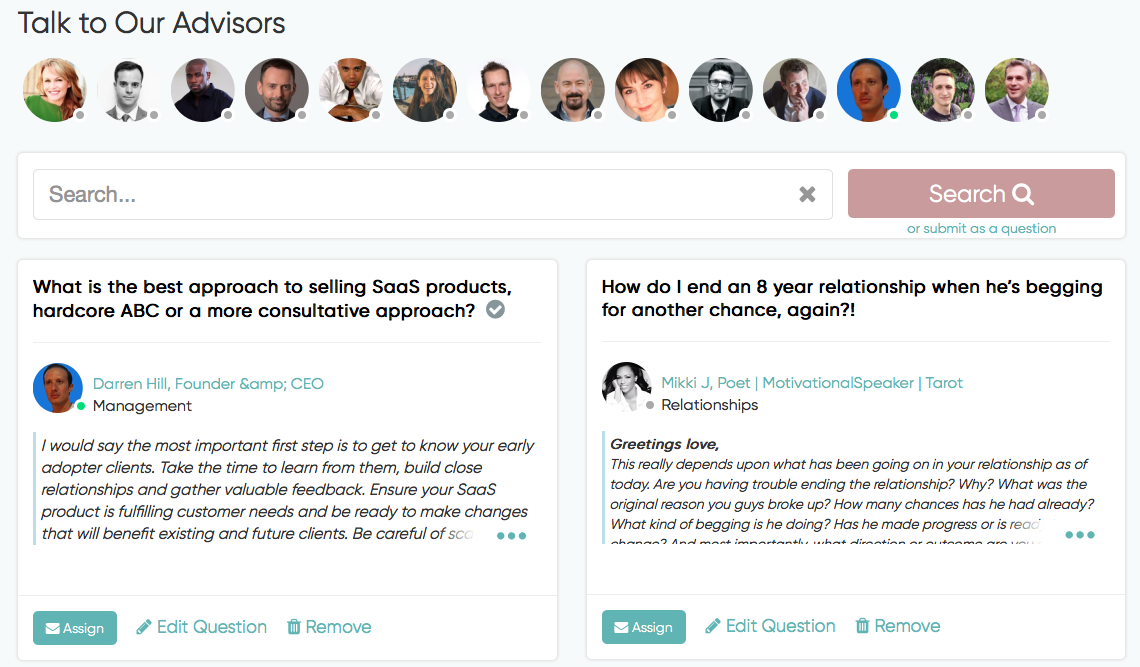Expand Mikki J's answer with three dots
The image size is (1140, 667).
pos(1080,535)
